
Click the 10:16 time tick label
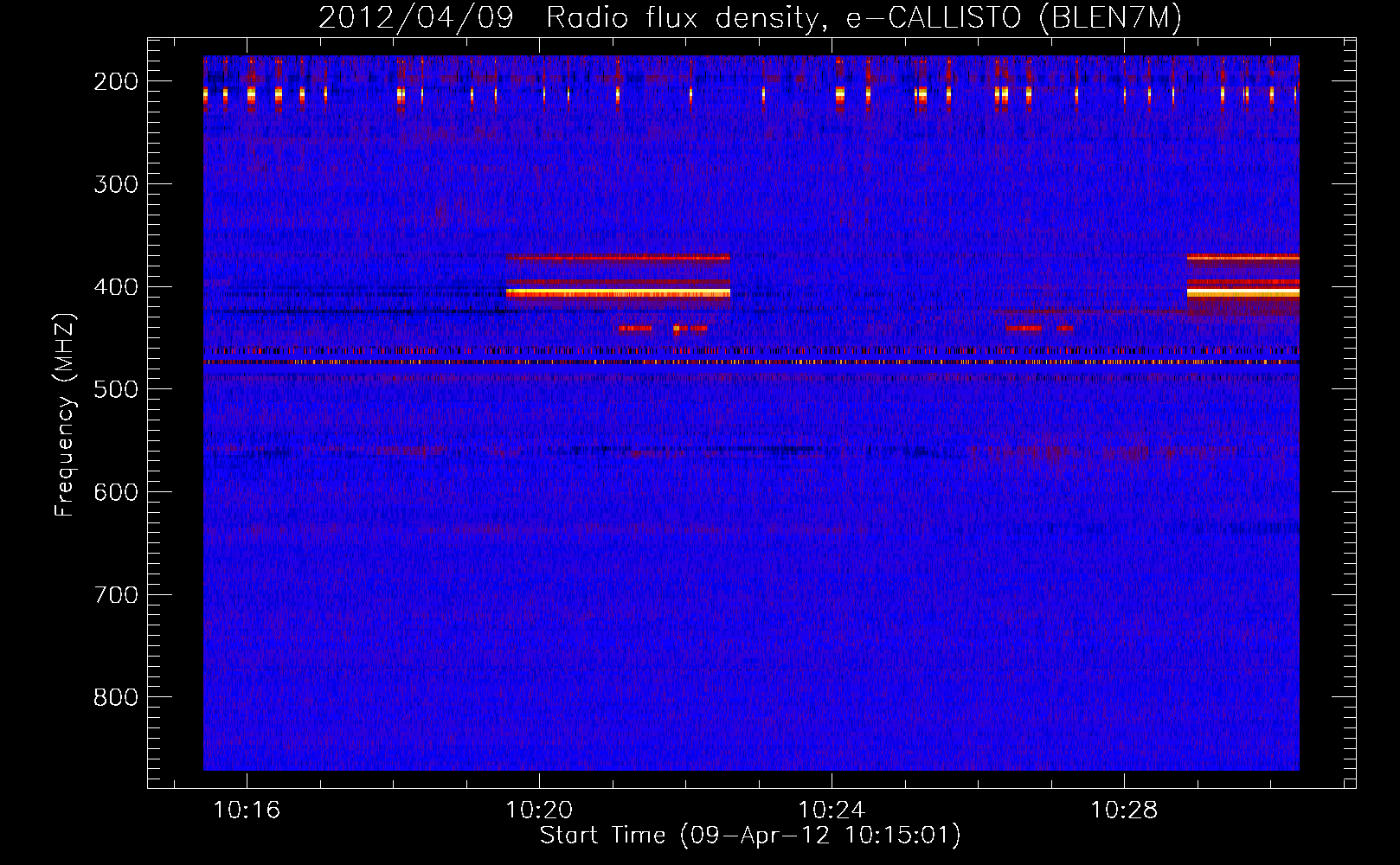tap(247, 811)
